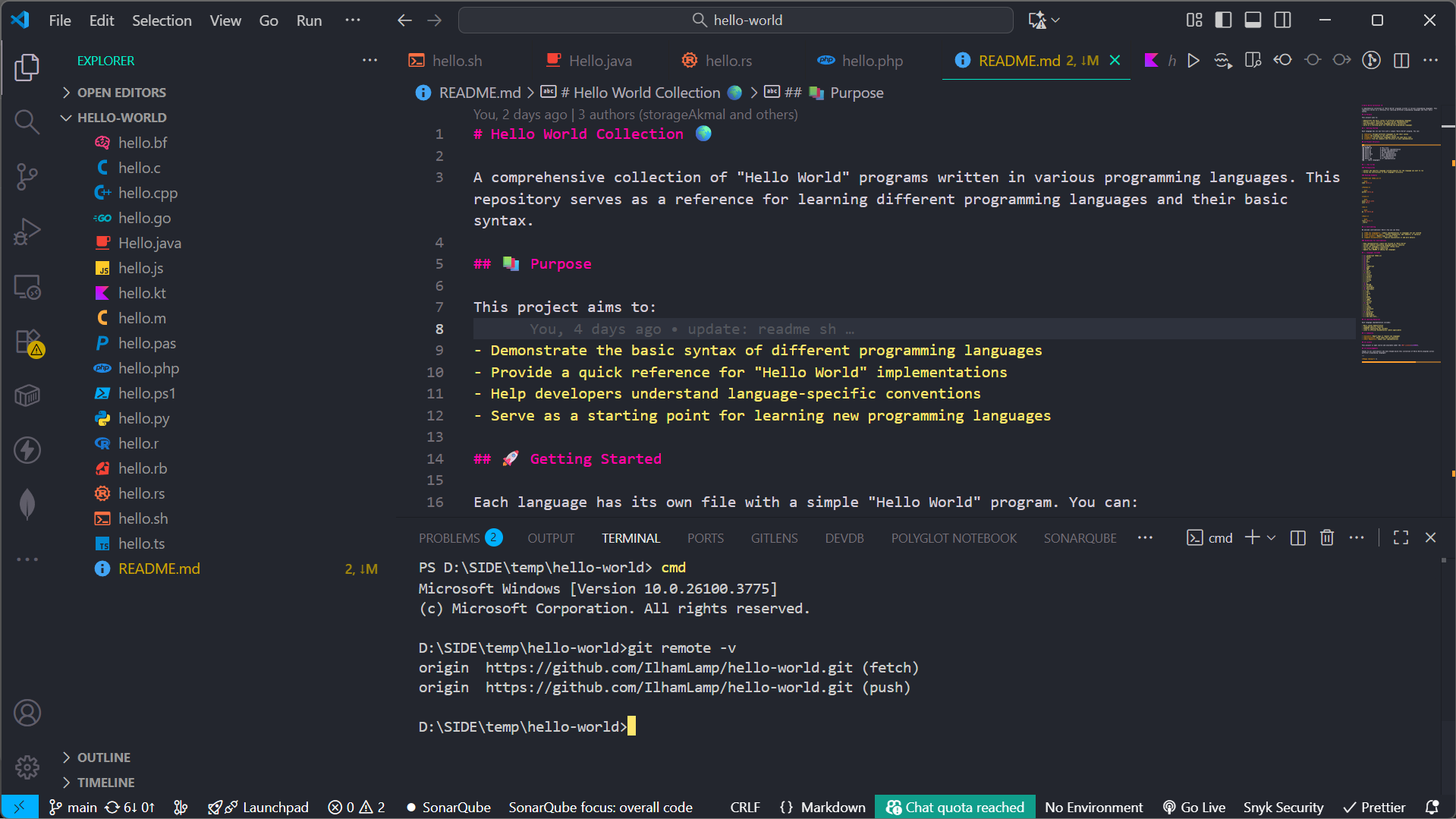The image size is (1456, 819).
Task: Click the hello-world command center search box
Action: coord(735,20)
